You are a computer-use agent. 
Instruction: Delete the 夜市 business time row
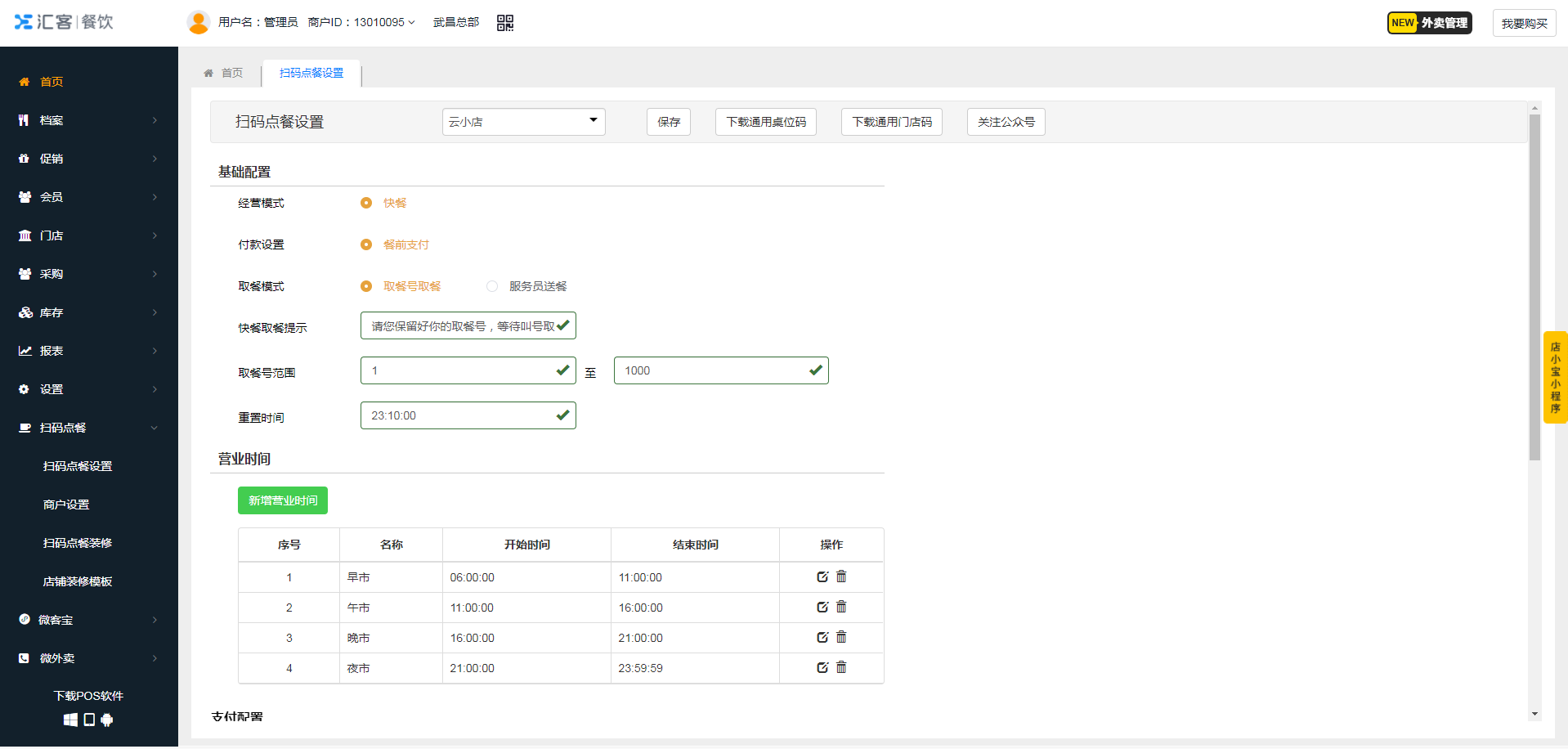click(x=842, y=667)
